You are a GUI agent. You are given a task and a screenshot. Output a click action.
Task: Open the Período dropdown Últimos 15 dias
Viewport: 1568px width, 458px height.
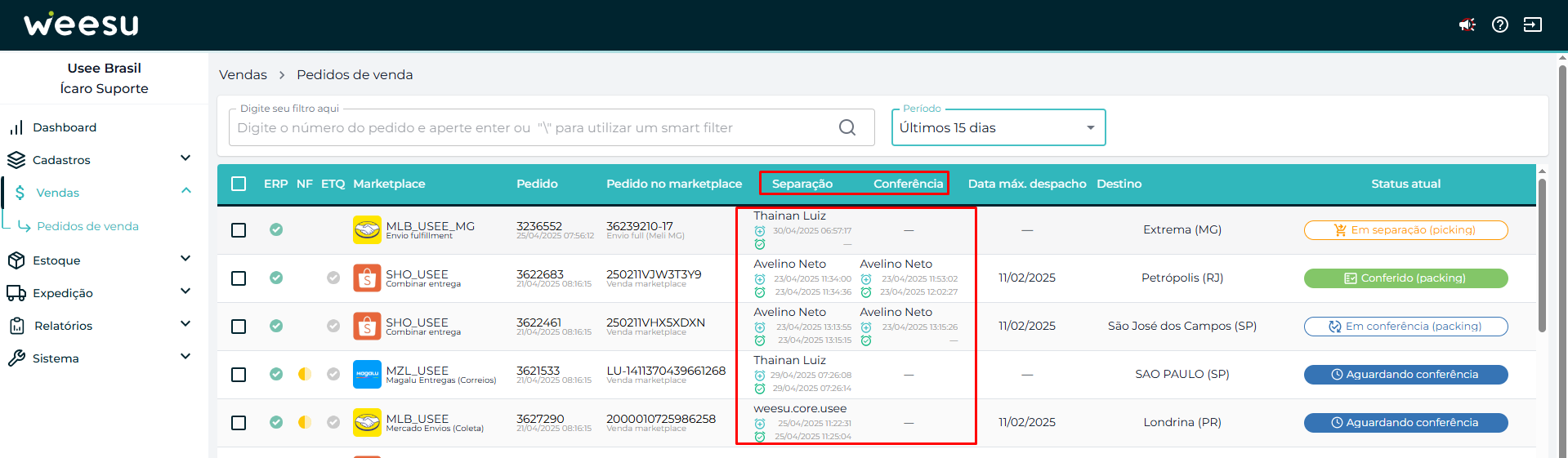pos(998,127)
